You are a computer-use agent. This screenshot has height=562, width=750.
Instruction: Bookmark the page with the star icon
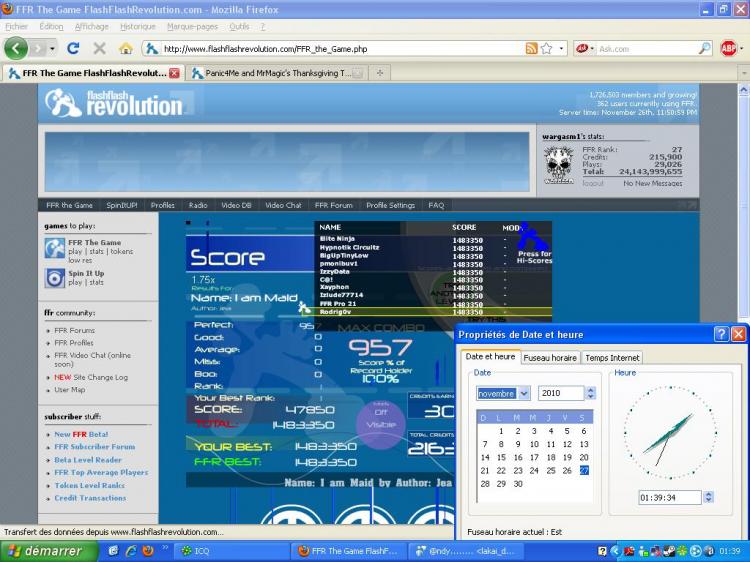coord(547,48)
